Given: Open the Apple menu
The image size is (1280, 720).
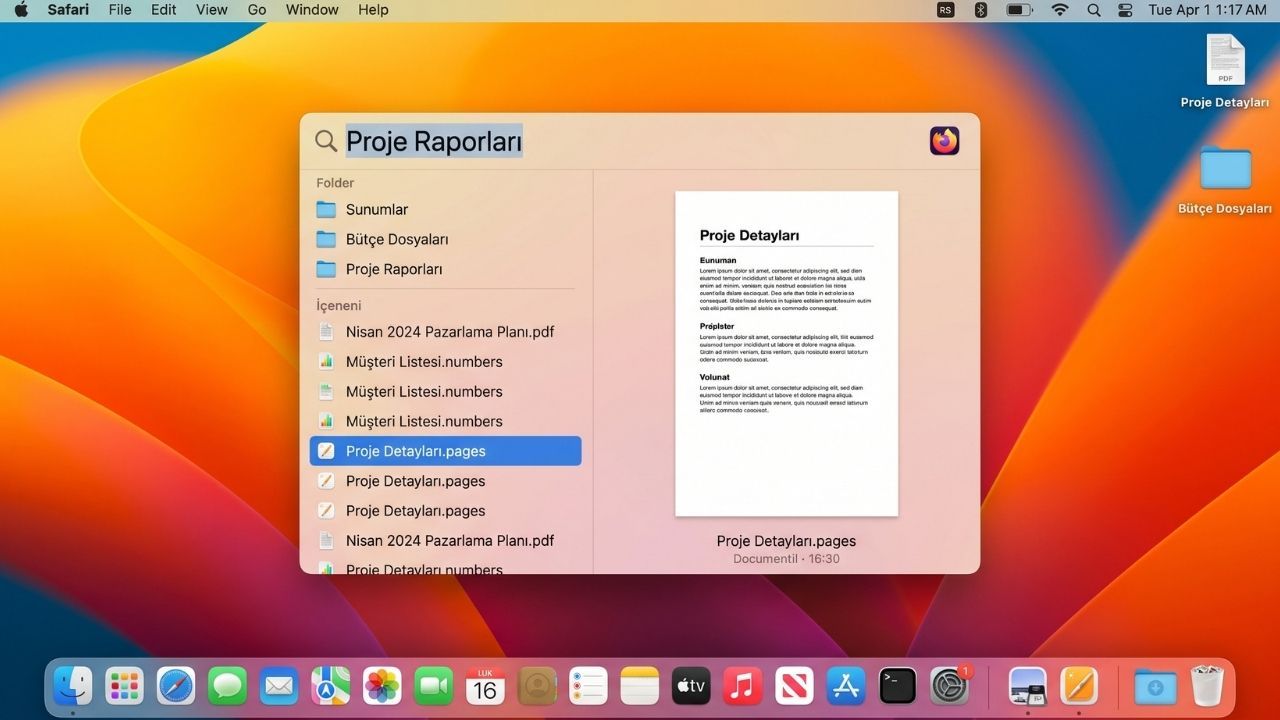Looking at the screenshot, I should click(21, 10).
